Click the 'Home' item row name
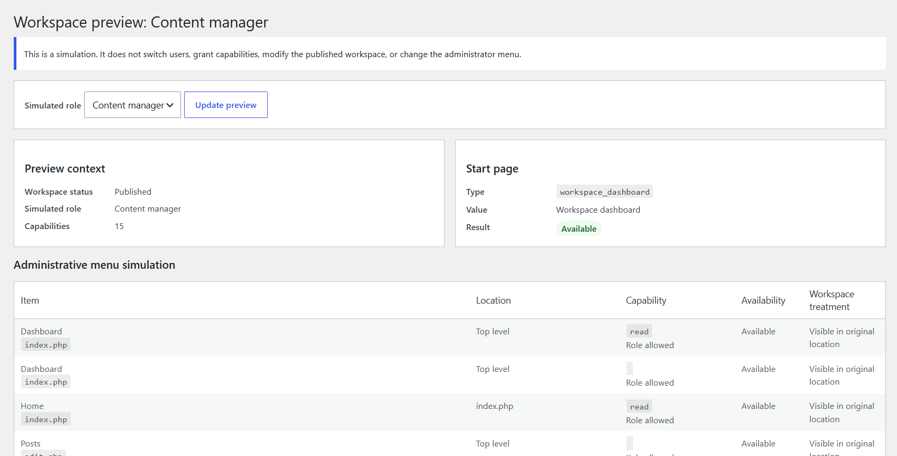Screen dimensions: 897x456 coord(32,406)
